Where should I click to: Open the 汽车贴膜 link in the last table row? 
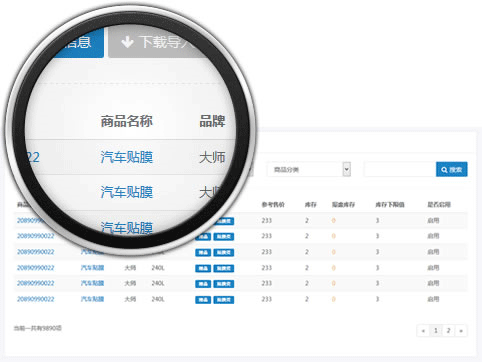pos(92,299)
